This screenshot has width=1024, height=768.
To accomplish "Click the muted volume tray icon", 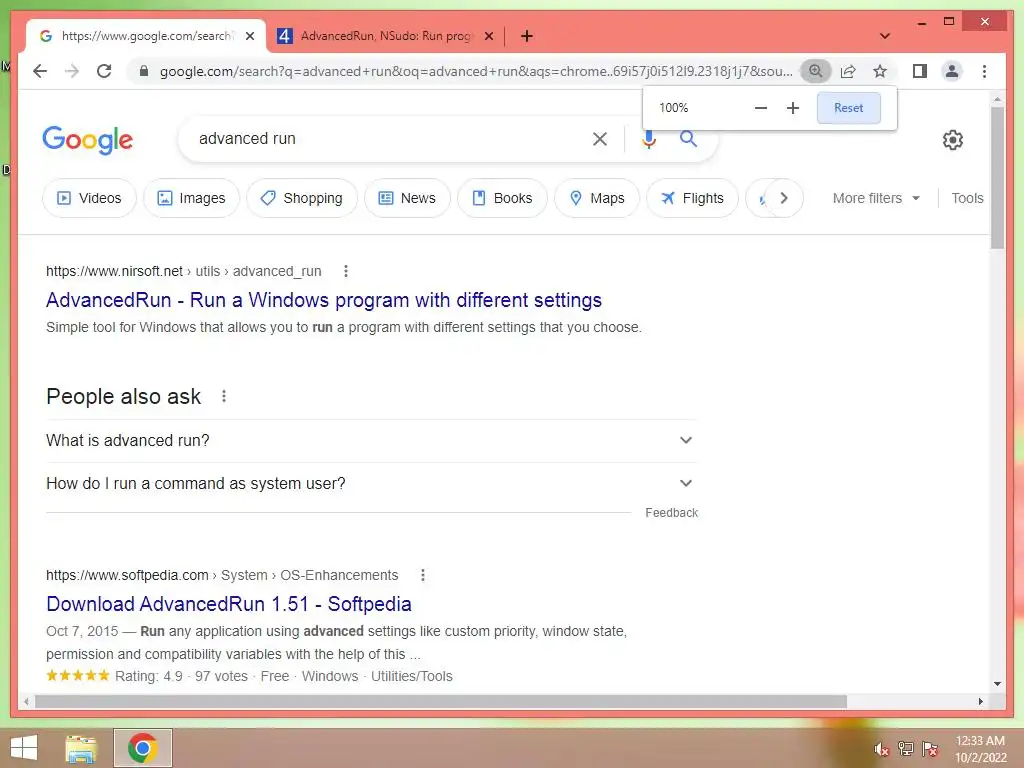I will (x=882, y=749).
